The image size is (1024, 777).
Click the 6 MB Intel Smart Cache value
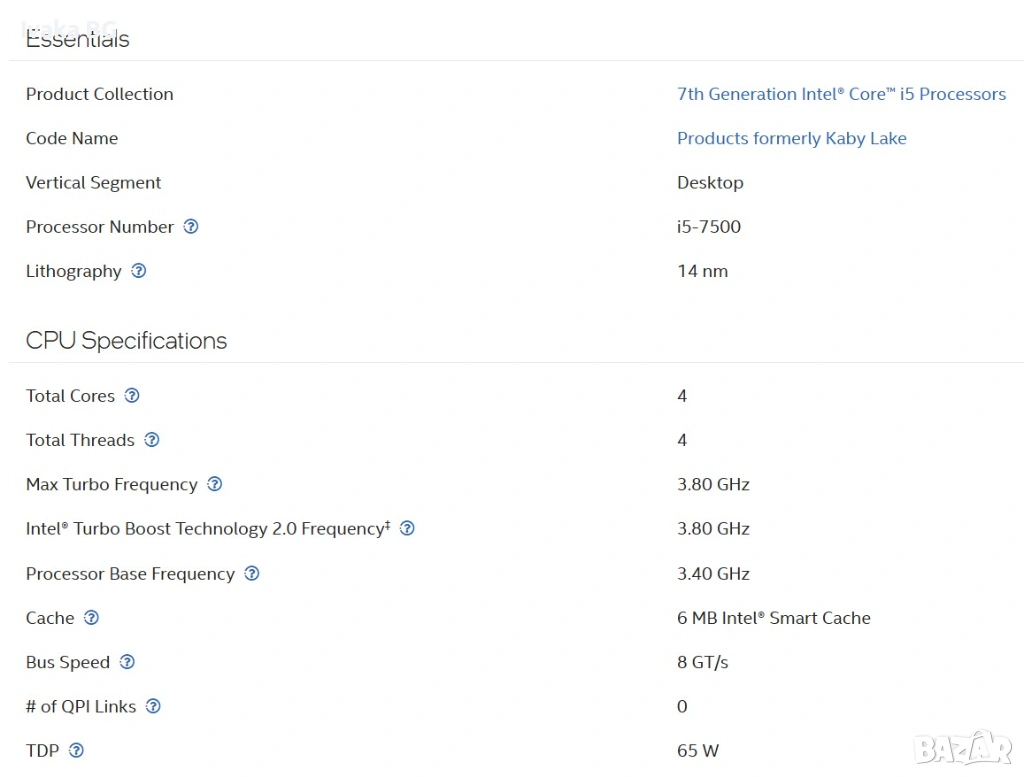click(773, 618)
